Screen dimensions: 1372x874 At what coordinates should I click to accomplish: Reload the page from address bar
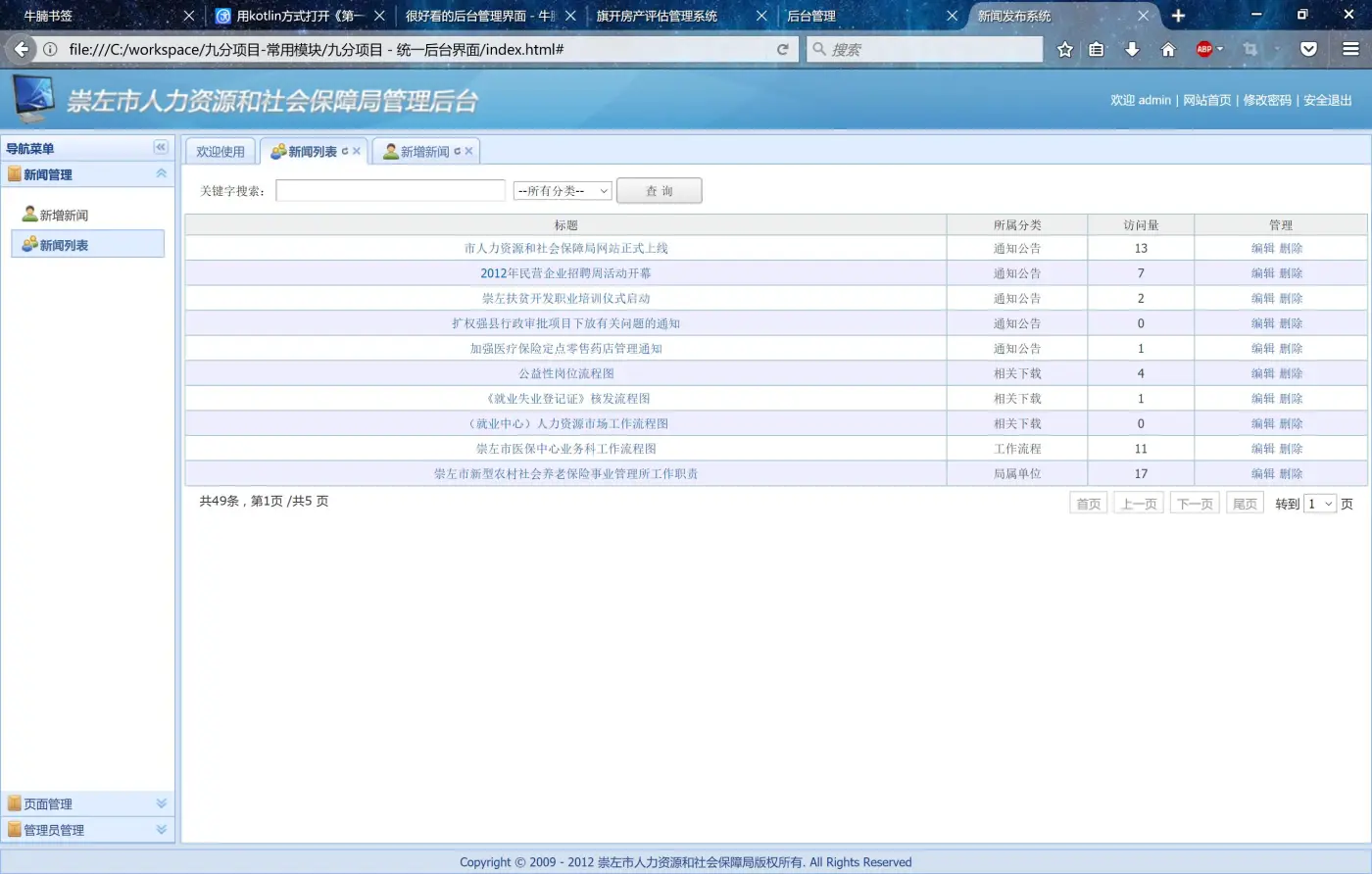pos(782,49)
